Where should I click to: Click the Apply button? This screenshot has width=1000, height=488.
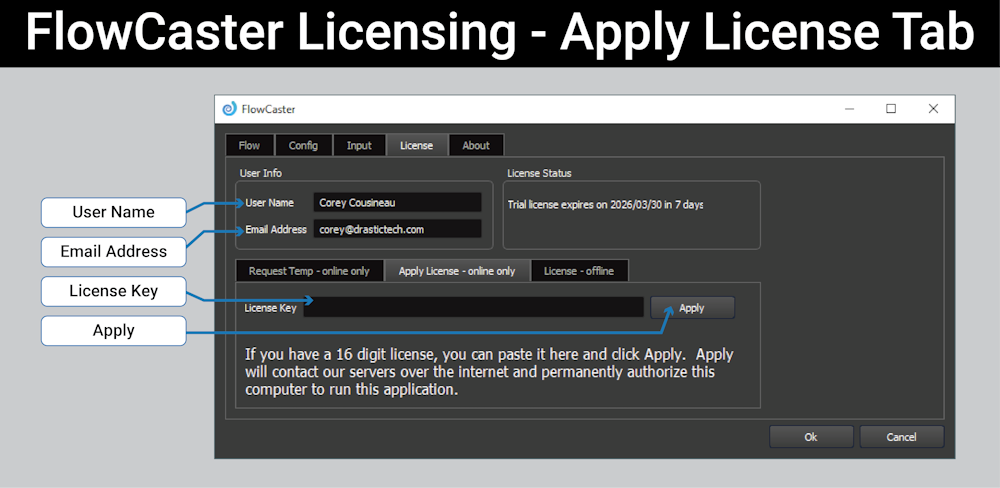pos(692,307)
